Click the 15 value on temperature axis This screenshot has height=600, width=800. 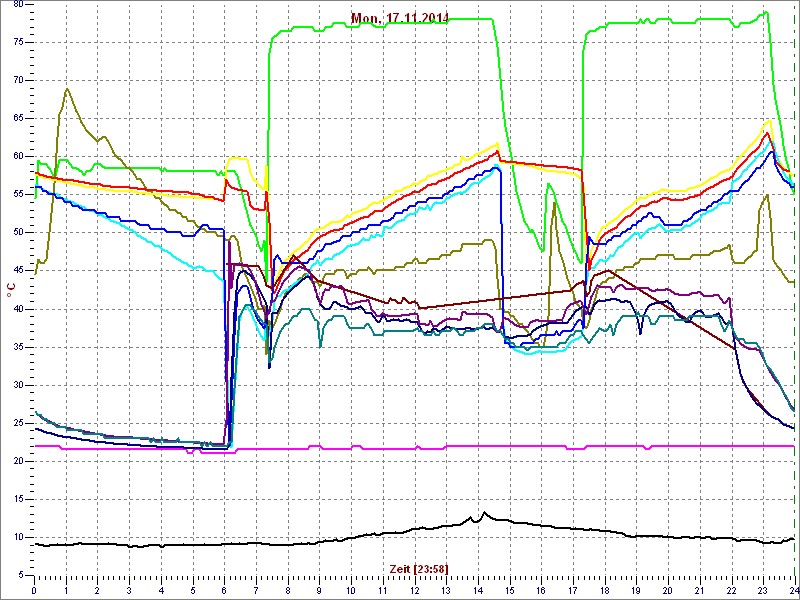tap(17, 499)
